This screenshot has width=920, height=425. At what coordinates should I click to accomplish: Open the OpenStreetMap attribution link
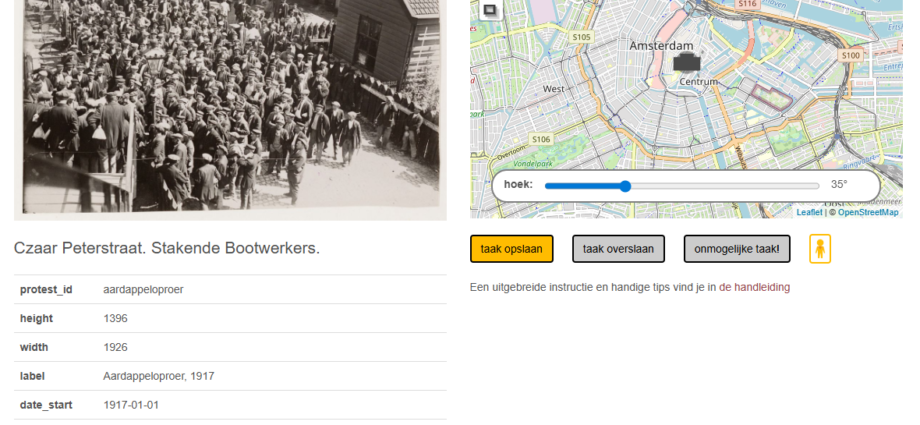[x=868, y=212]
